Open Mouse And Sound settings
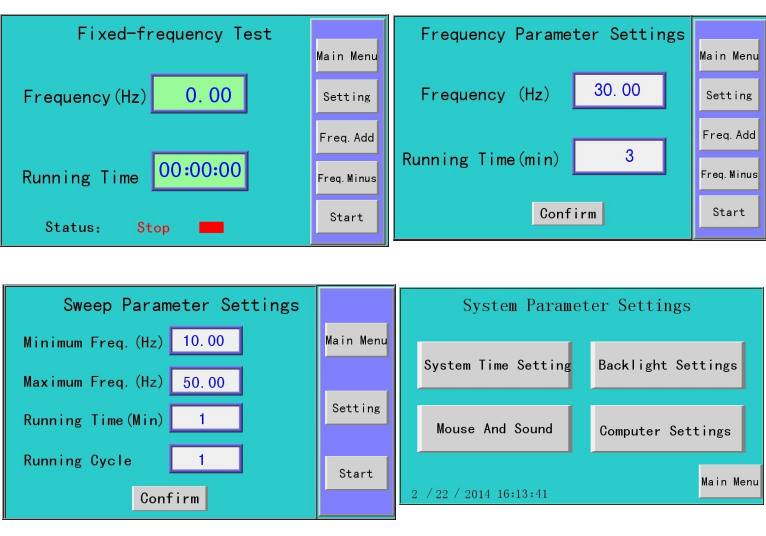 click(x=494, y=429)
